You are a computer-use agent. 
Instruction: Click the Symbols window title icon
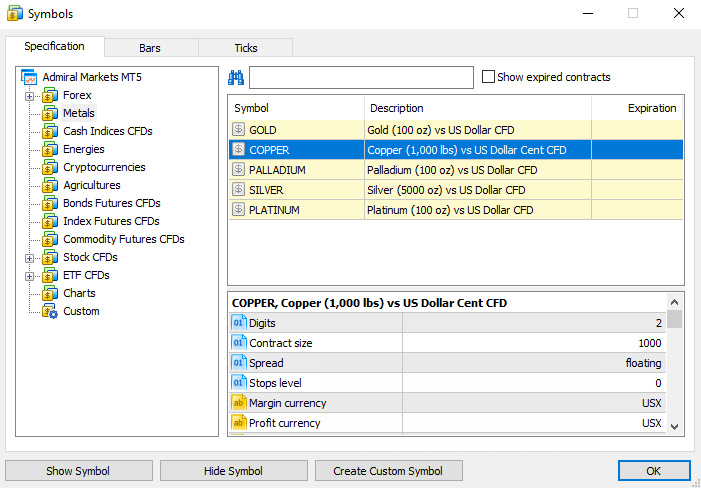pyautogui.click(x=15, y=13)
